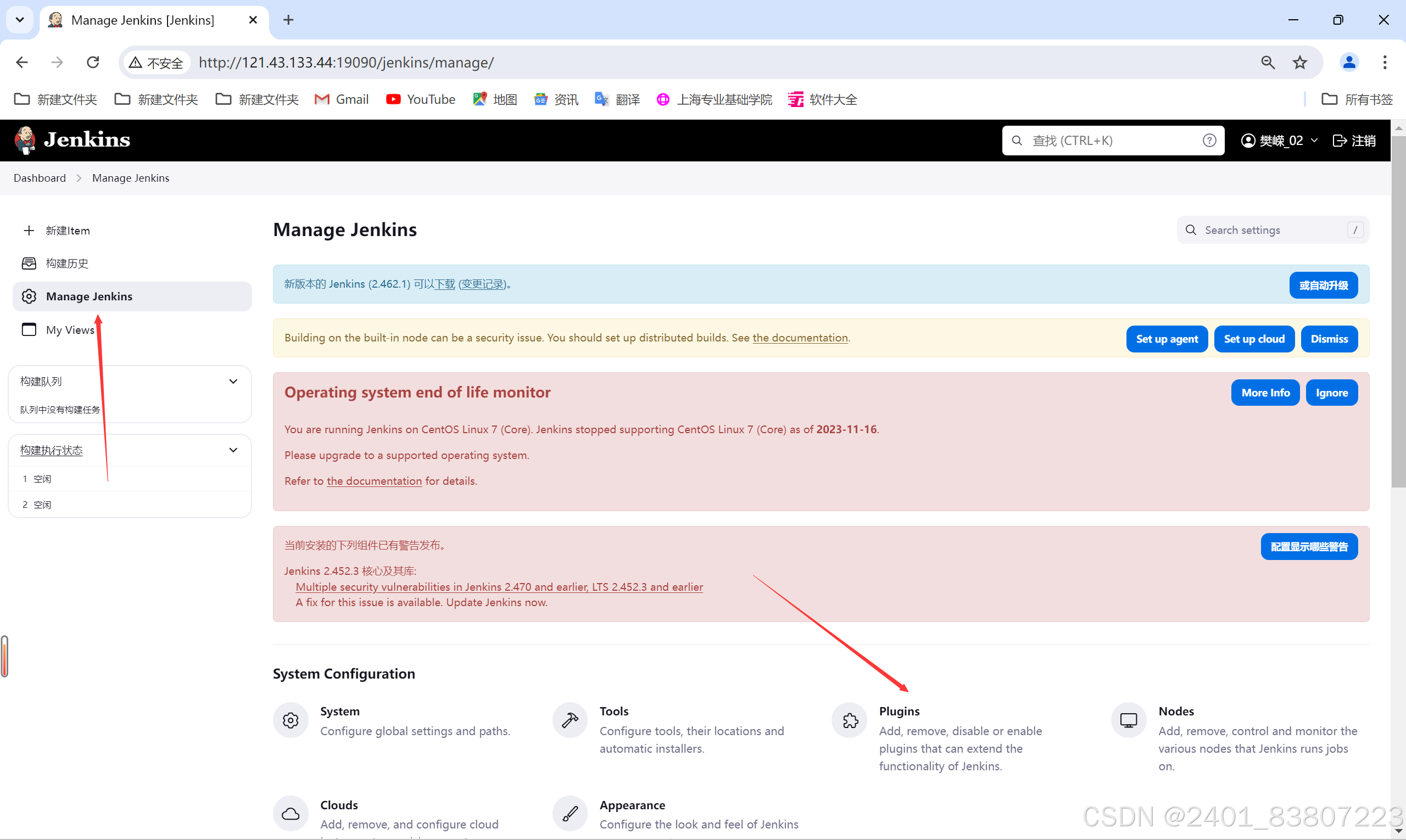This screenshot has width=1406, height=840.
Task: Click the Jenkins butler logo
Action: coord(25,140)
